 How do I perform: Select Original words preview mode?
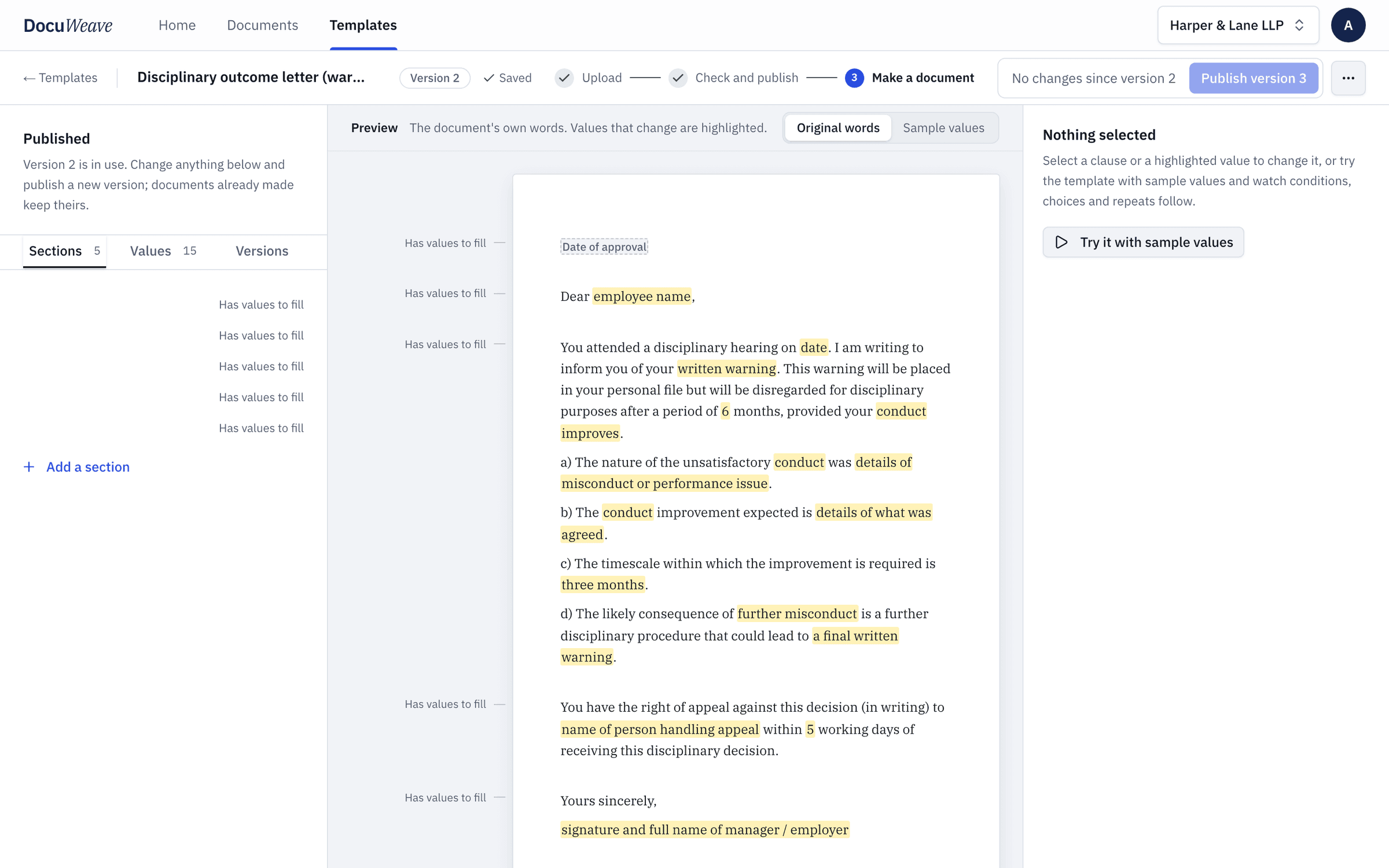pyautogui.click(x=838, y=128)
